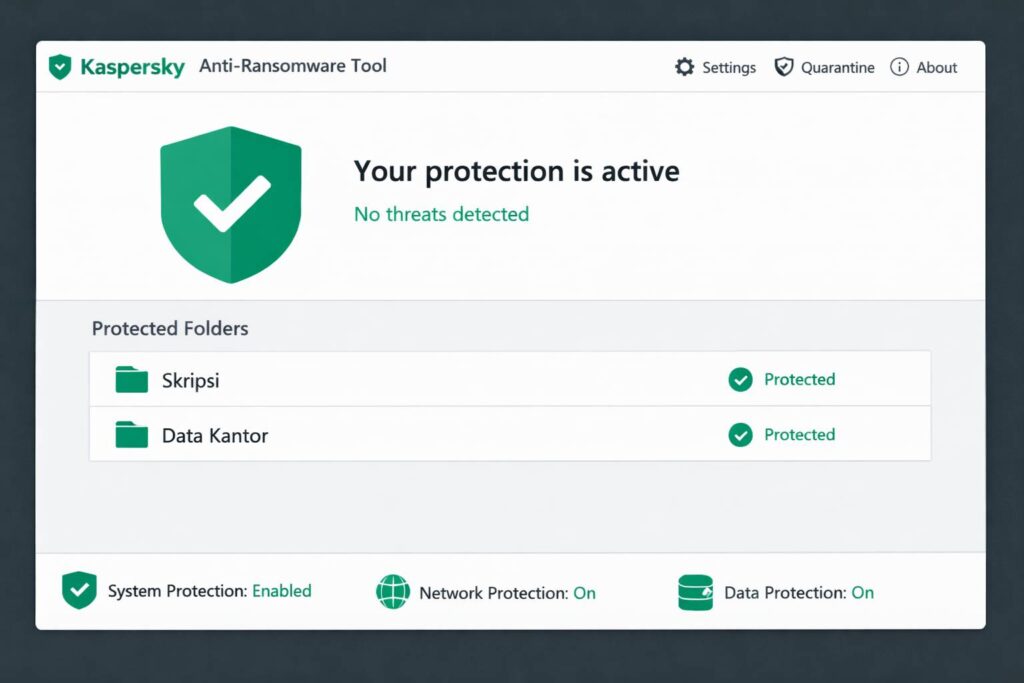Click the green checkmark beside Skripsi

[740, 380]
